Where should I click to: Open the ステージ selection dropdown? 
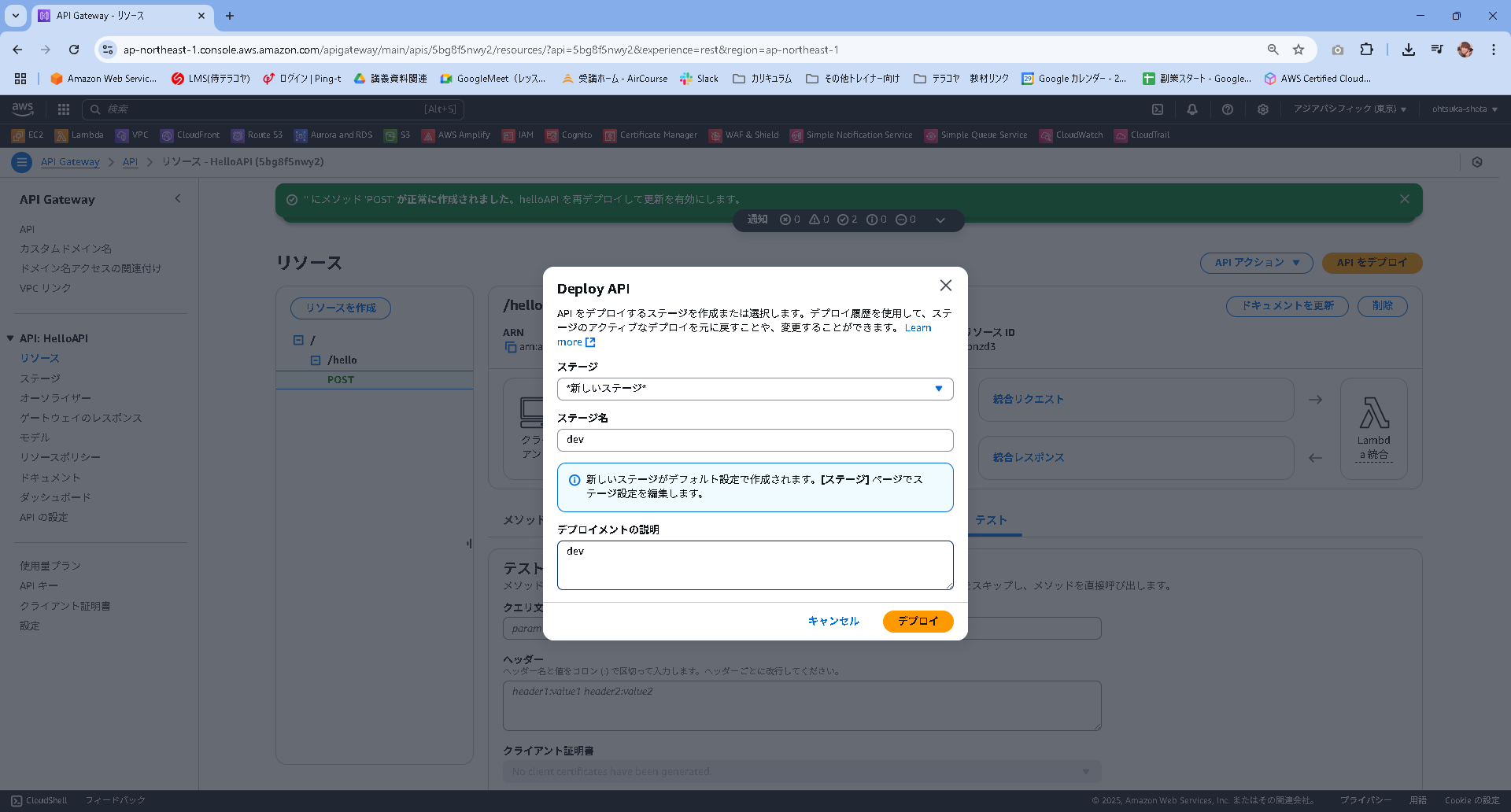(755, 388)
